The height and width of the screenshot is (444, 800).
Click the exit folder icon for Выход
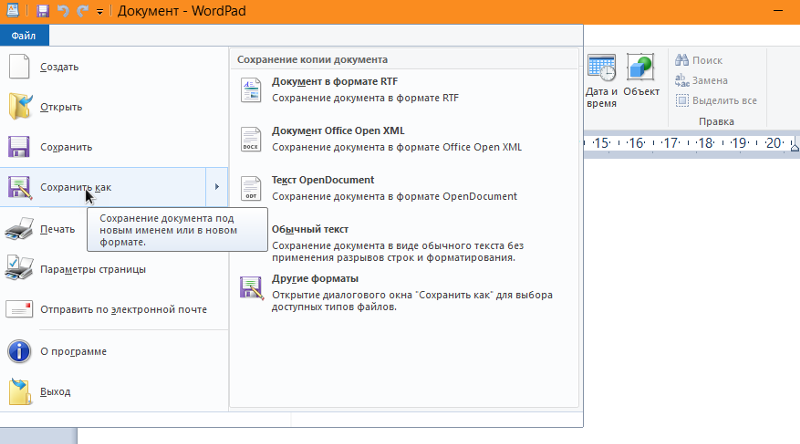coord(20,391)
